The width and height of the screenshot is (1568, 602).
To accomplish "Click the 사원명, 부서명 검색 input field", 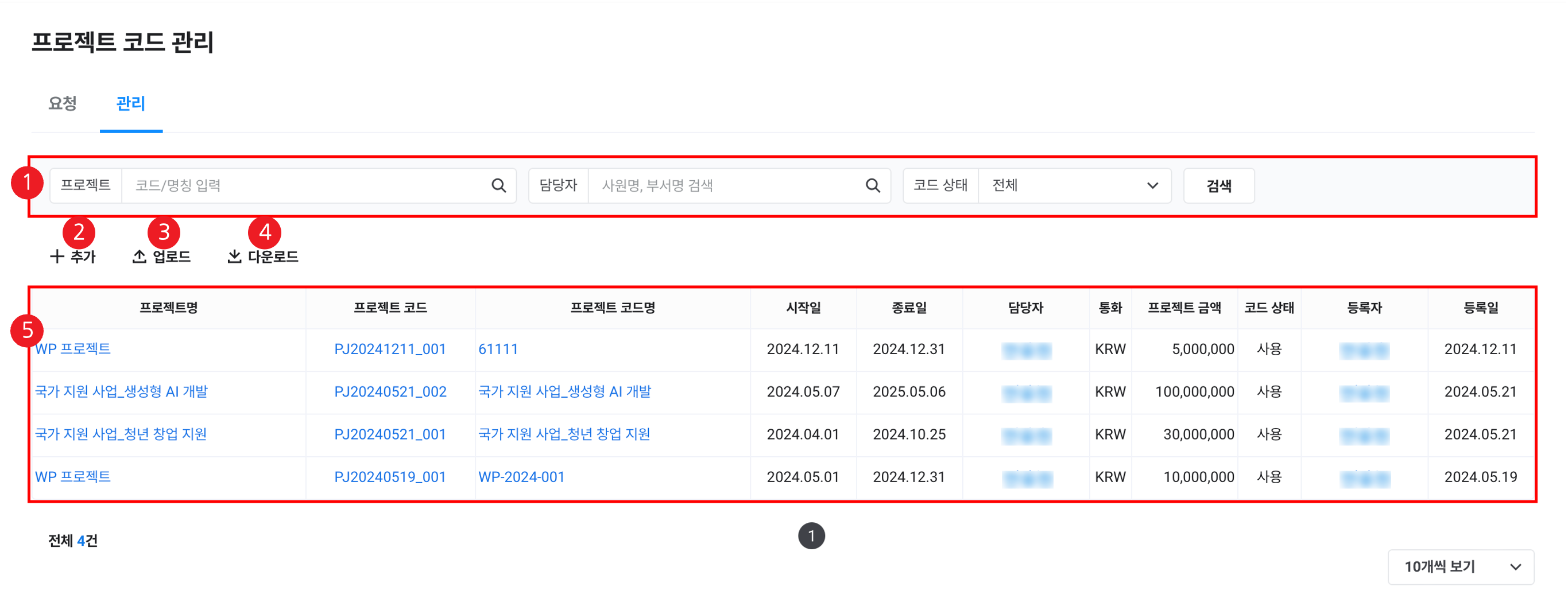I will pyautogui.click(x=725, y=186).
